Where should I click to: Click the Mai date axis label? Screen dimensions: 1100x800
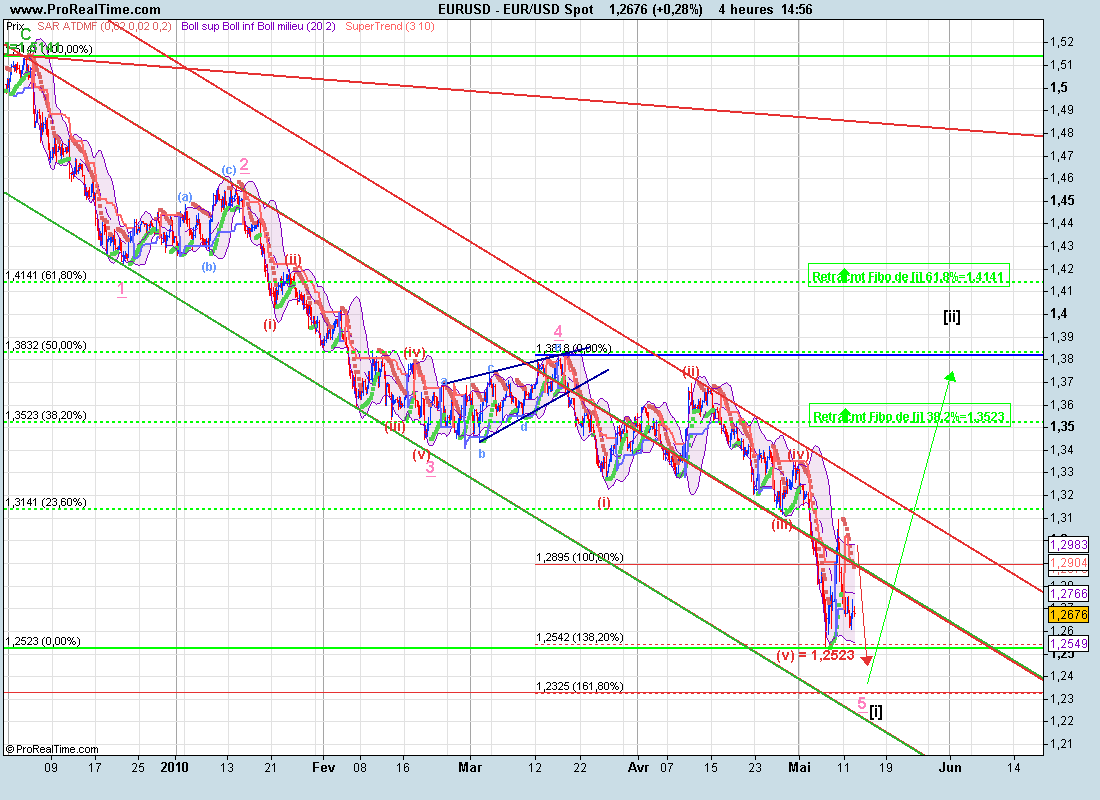[x=799, y=768]
